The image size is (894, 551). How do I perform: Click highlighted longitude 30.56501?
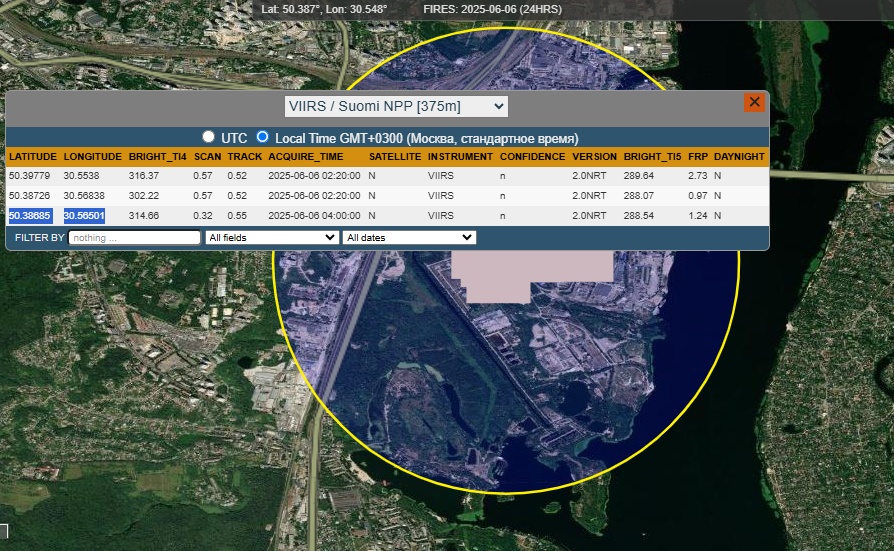84,216
